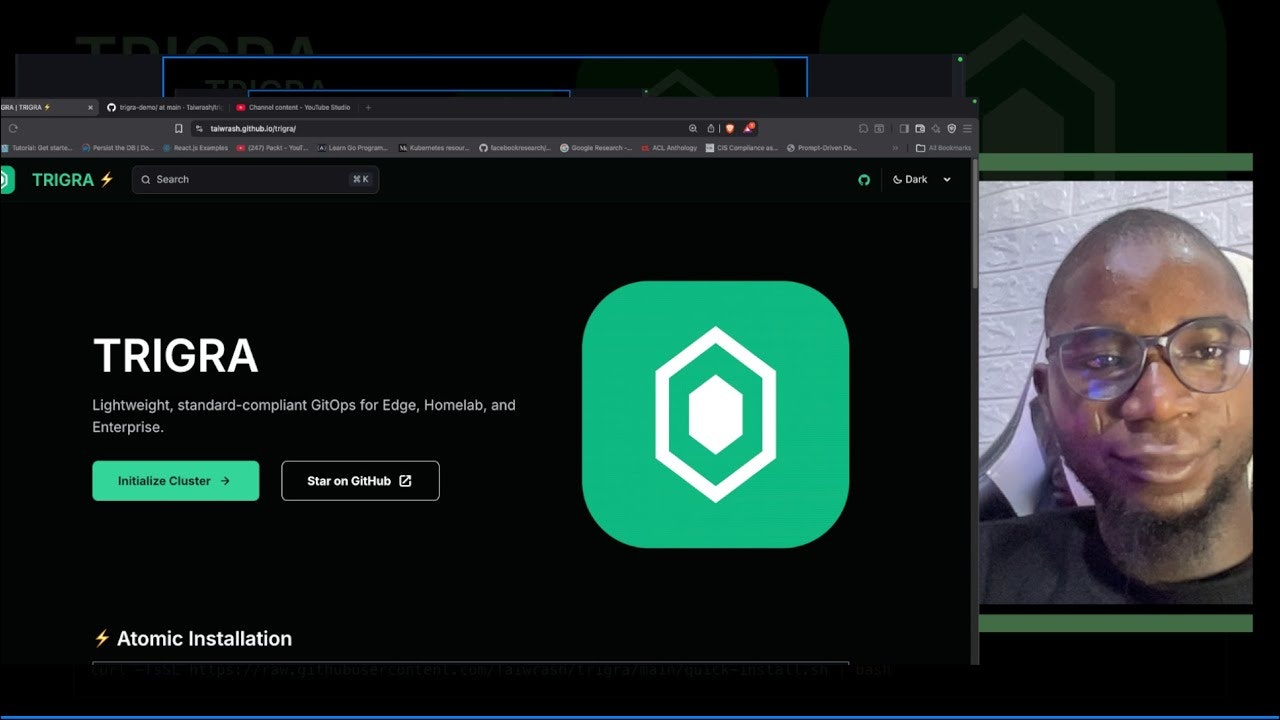Open the All Bookmarks folder

click(x=943, y=148)
